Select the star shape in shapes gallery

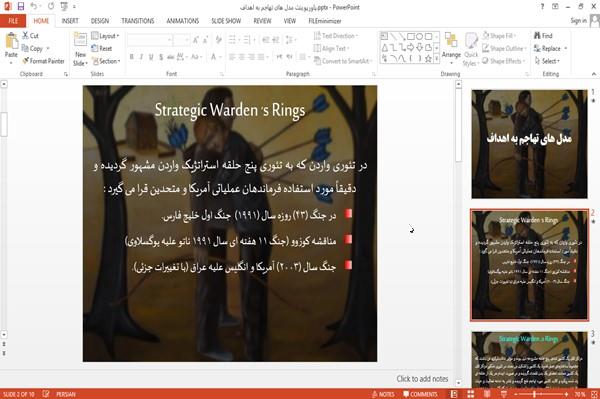click(428, 59)
